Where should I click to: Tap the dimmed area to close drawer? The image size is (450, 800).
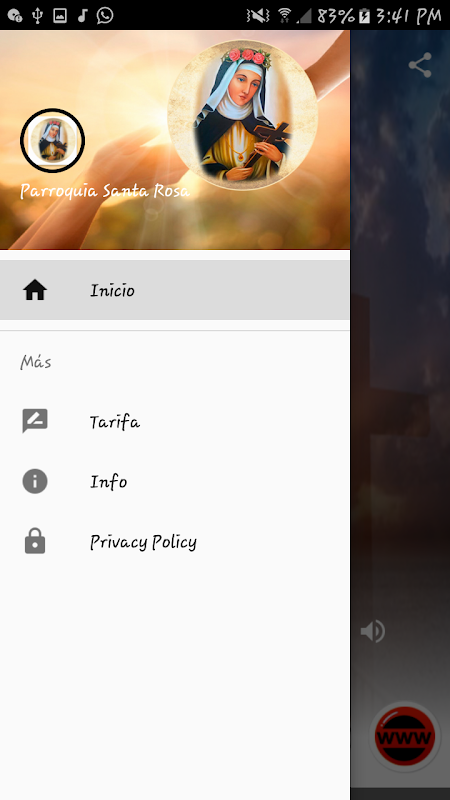tap(400, 408)
